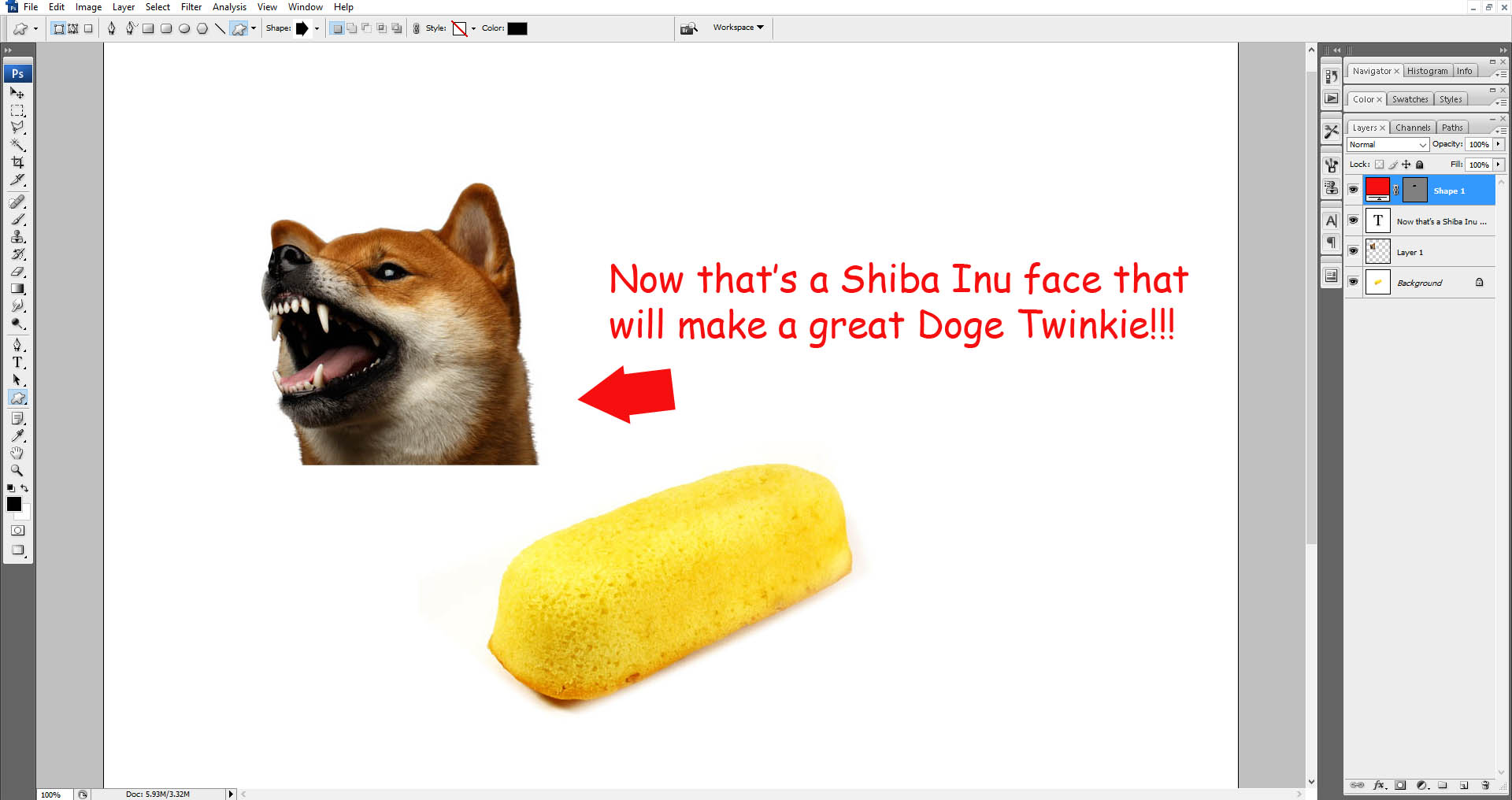The image size is (1512, 800).
Task: Open the Fill slider arrow
Action: pos(1499,165)
